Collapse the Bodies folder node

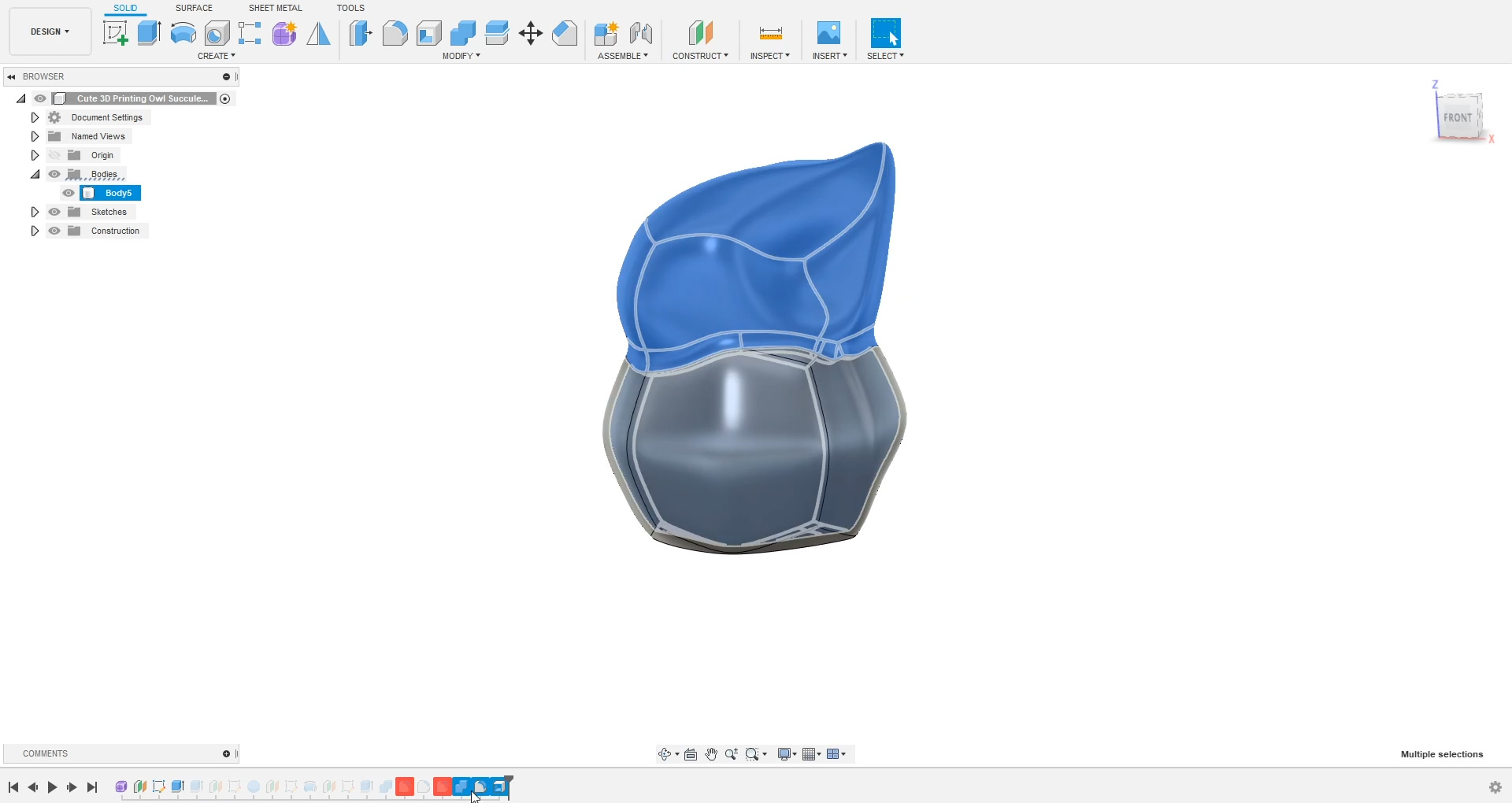[x=35, y=174]
